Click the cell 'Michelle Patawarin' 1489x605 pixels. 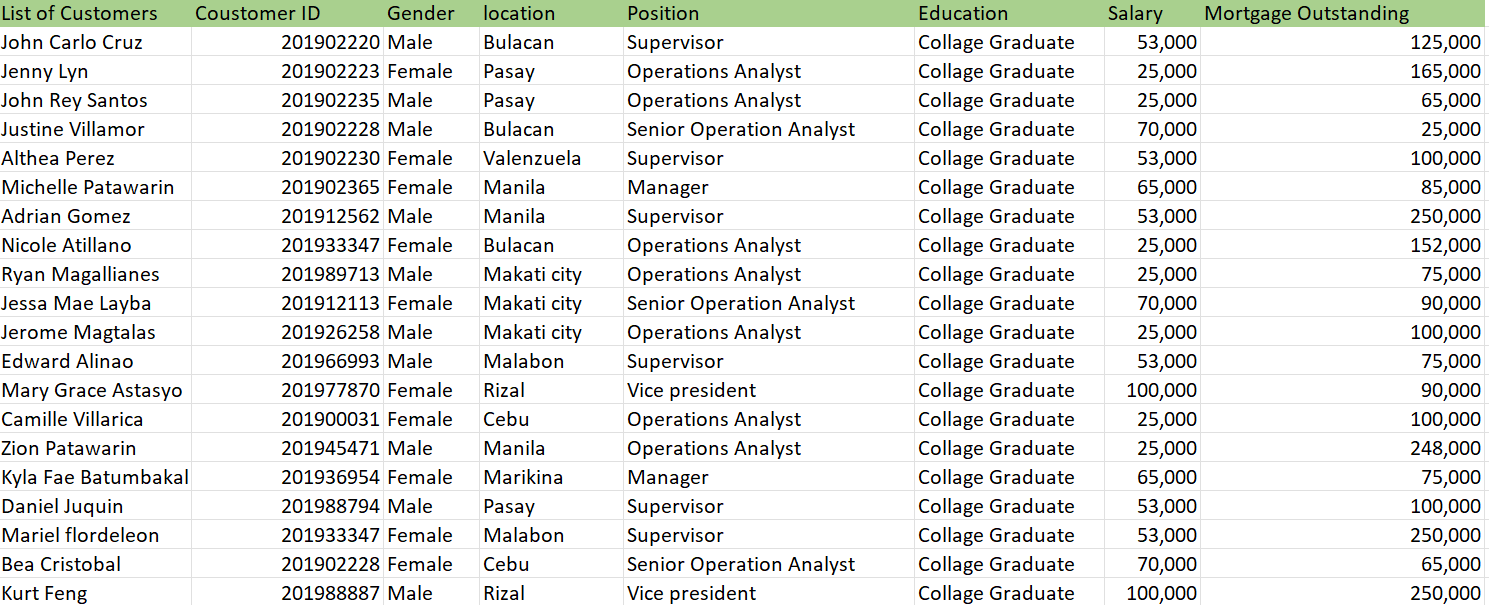click(x=95, y=187)
